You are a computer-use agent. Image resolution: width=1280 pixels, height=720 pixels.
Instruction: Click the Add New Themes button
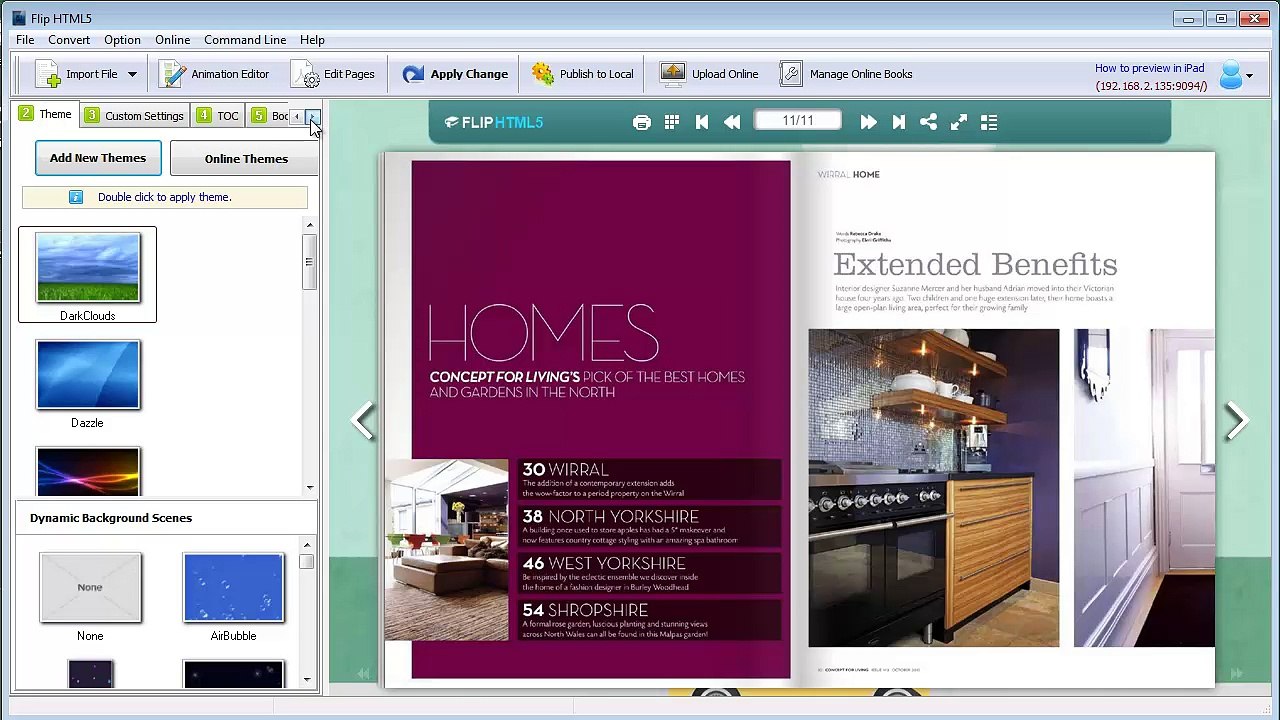98,158
